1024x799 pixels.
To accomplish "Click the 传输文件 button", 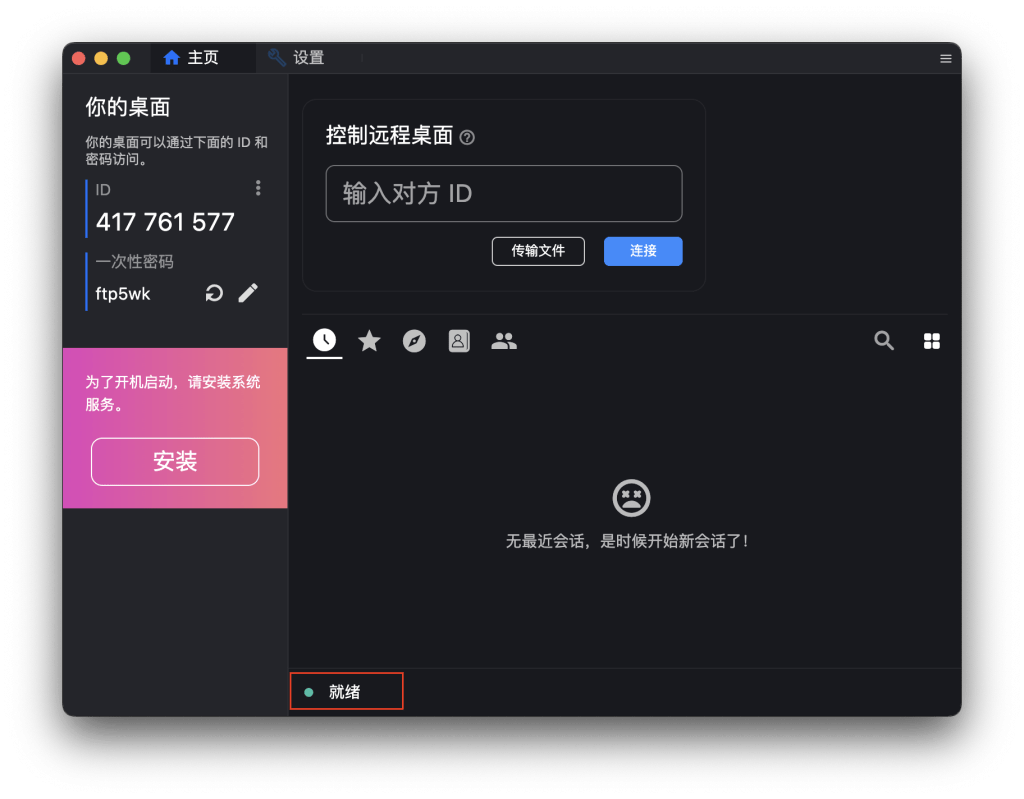I will click(538, 251).
